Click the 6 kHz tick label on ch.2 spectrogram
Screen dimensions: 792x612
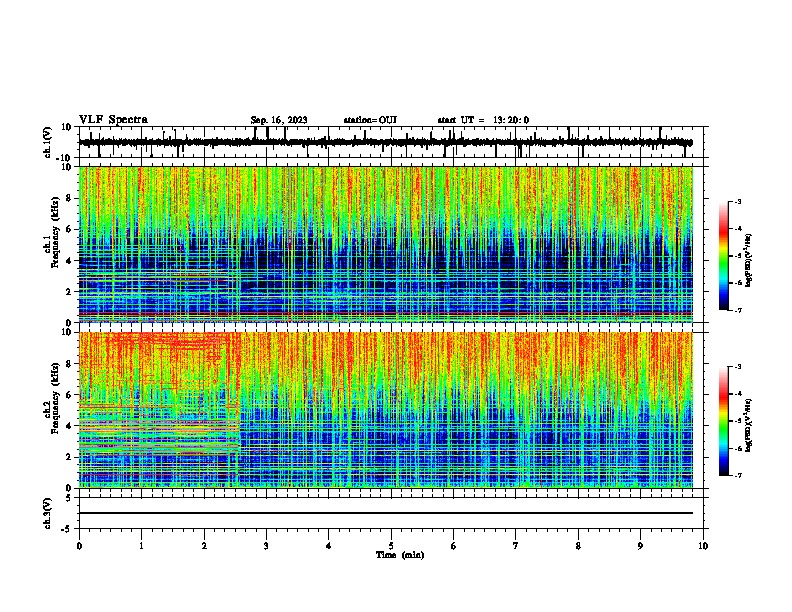click(x=69, y=395)
